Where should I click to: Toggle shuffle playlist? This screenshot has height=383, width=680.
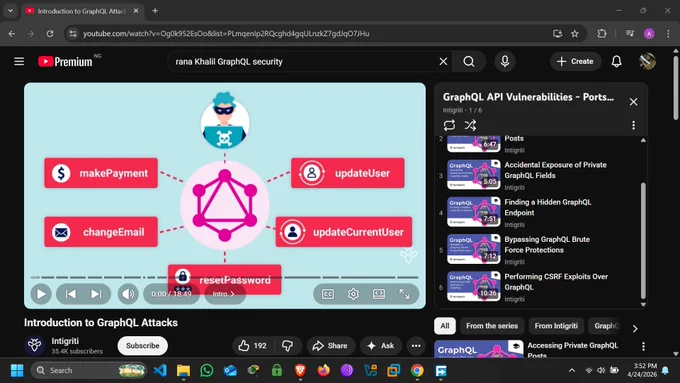click(x=470, y=125)
